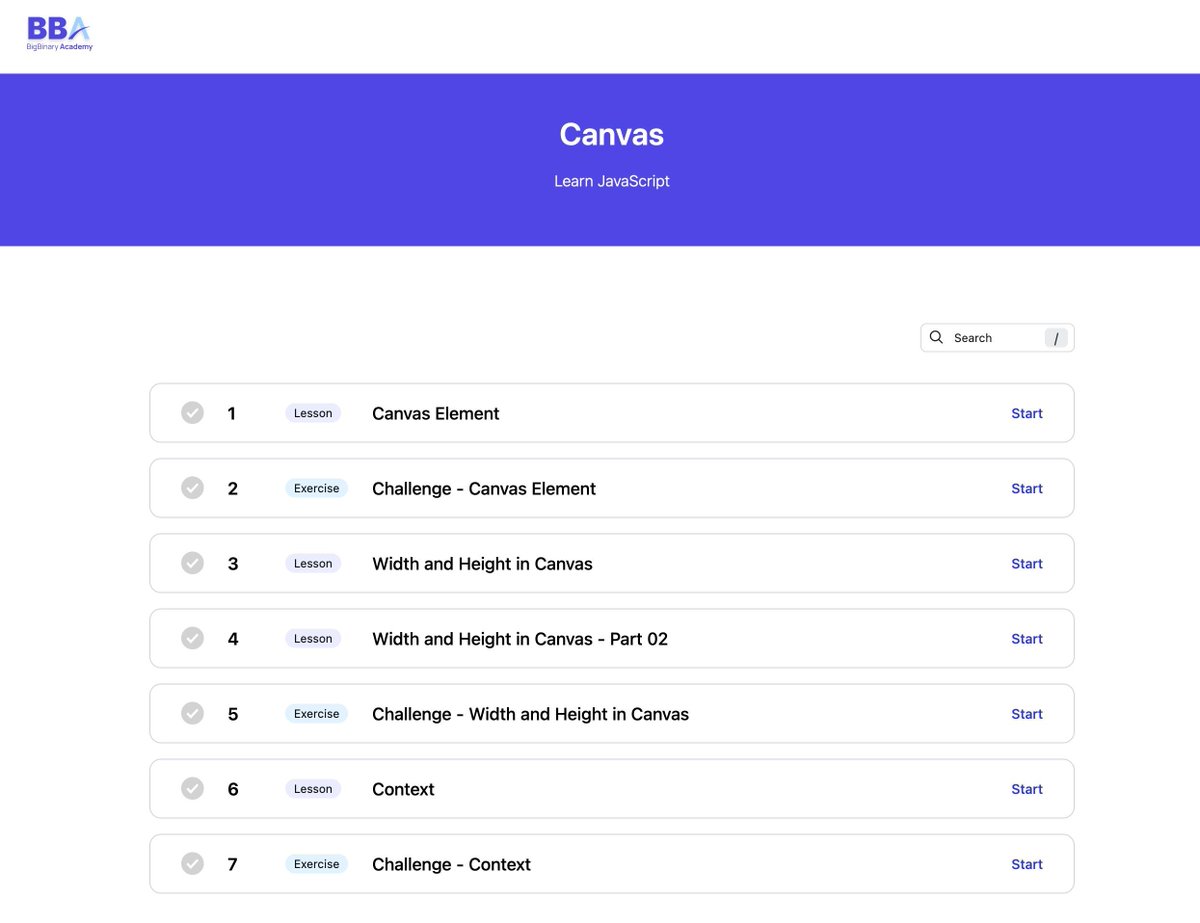The width and height of the screenshot is (1200, 923).
Task: Click the BigBinary Academy logo
Action: [60, 34]
